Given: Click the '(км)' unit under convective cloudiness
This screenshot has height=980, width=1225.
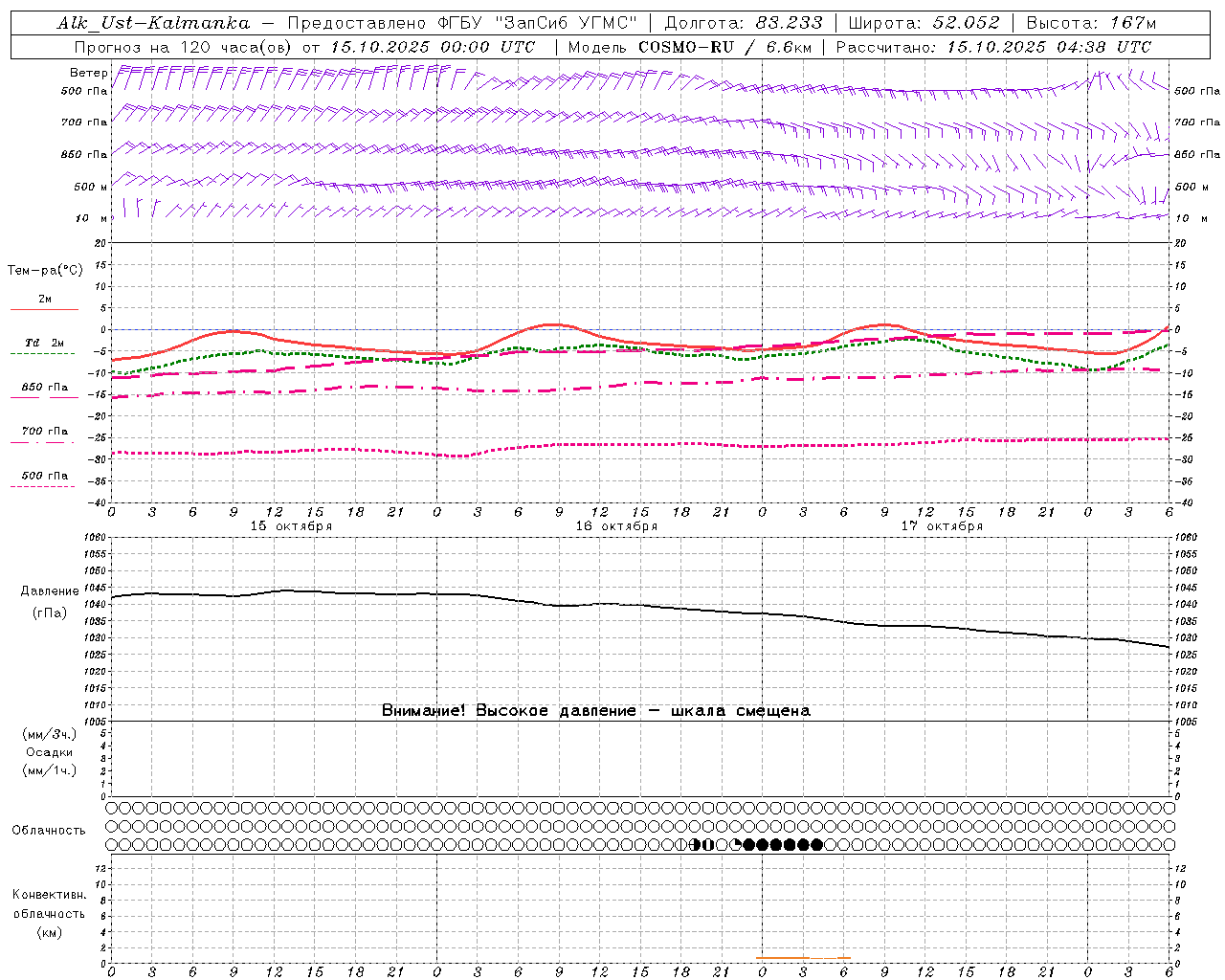Looking at the screenshot, I should [49, 932].
